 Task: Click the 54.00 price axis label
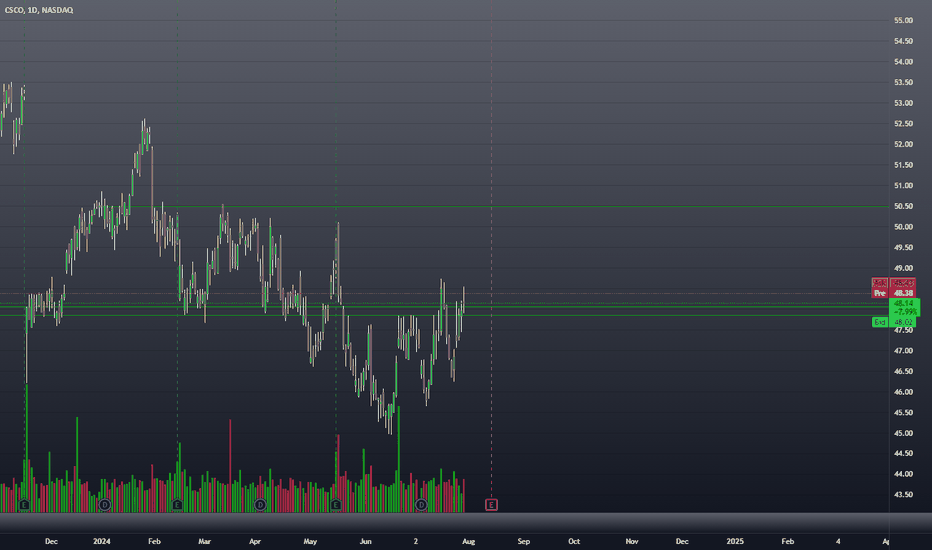tap(903, 62)
